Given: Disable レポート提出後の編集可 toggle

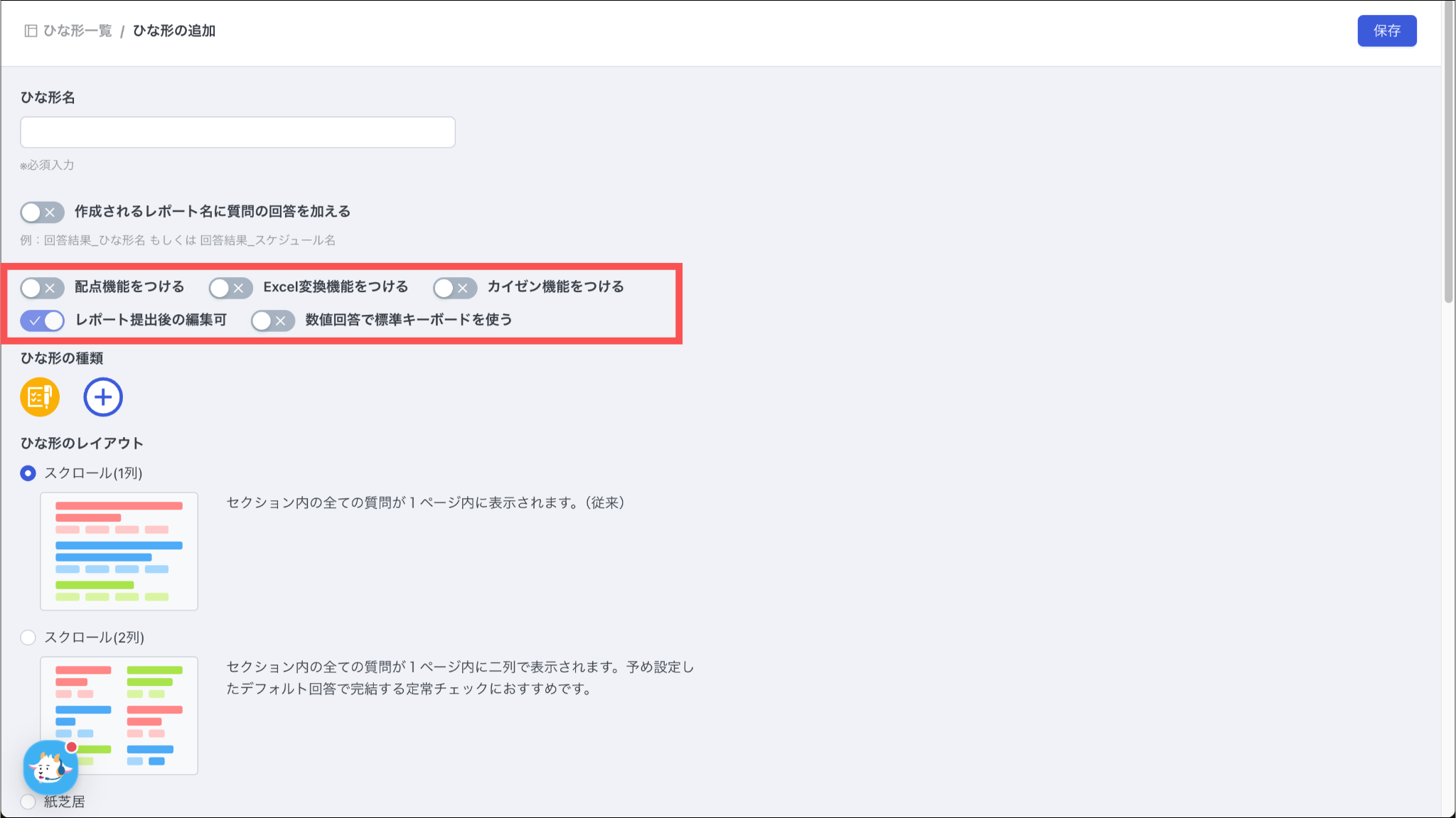Looking at the screenshot, I should click(42, 321).
